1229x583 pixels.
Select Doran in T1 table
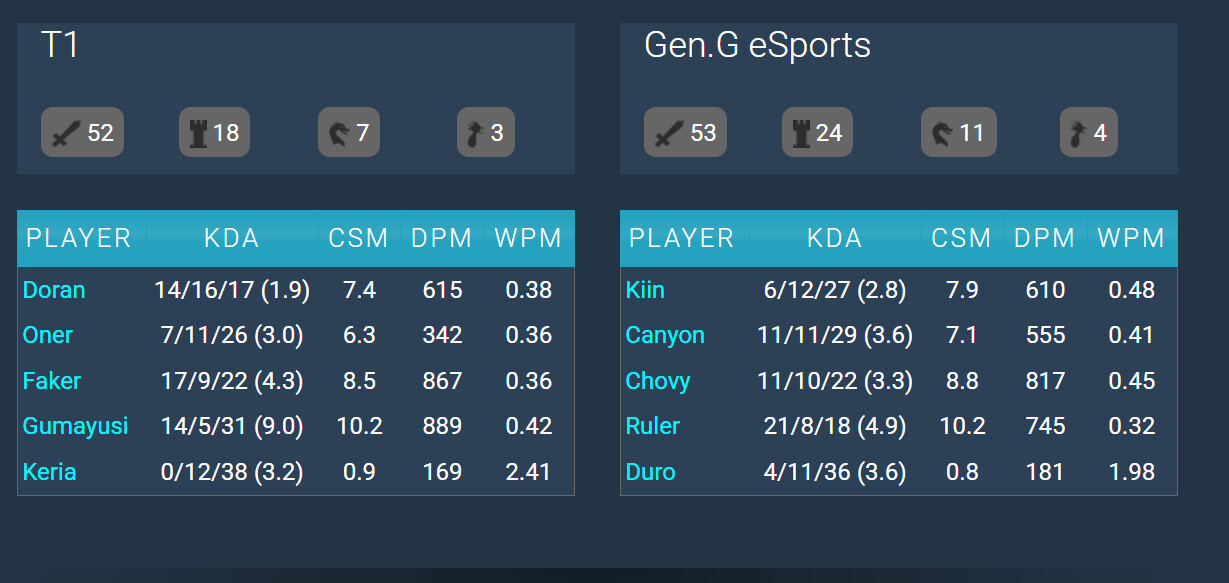54,290
